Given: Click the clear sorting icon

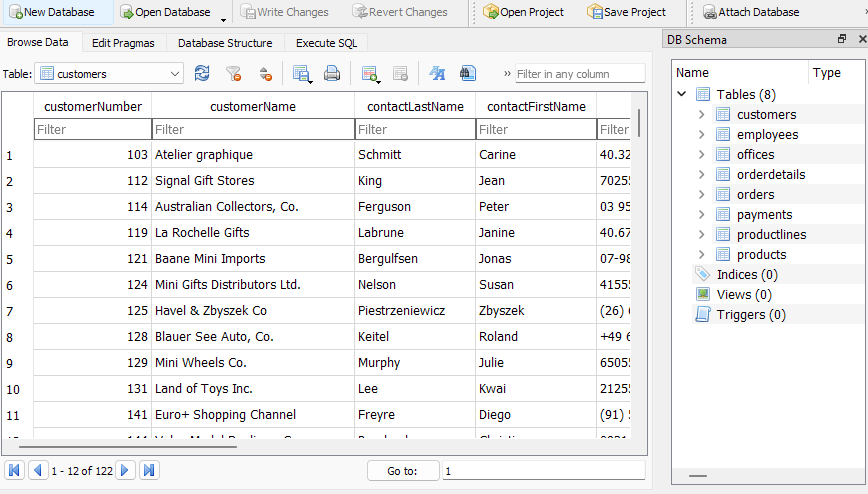Looking at the screenshot, I should 265,73.
